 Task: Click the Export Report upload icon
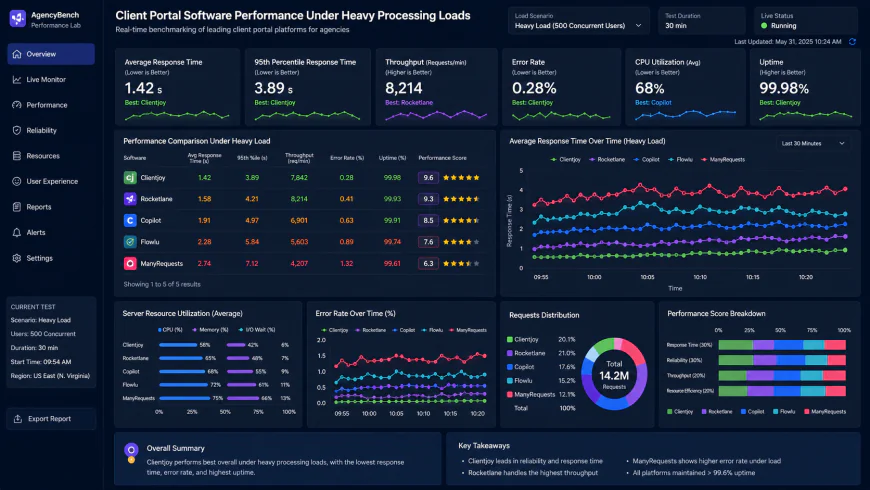pyautogui.click(x=18, y=419)
